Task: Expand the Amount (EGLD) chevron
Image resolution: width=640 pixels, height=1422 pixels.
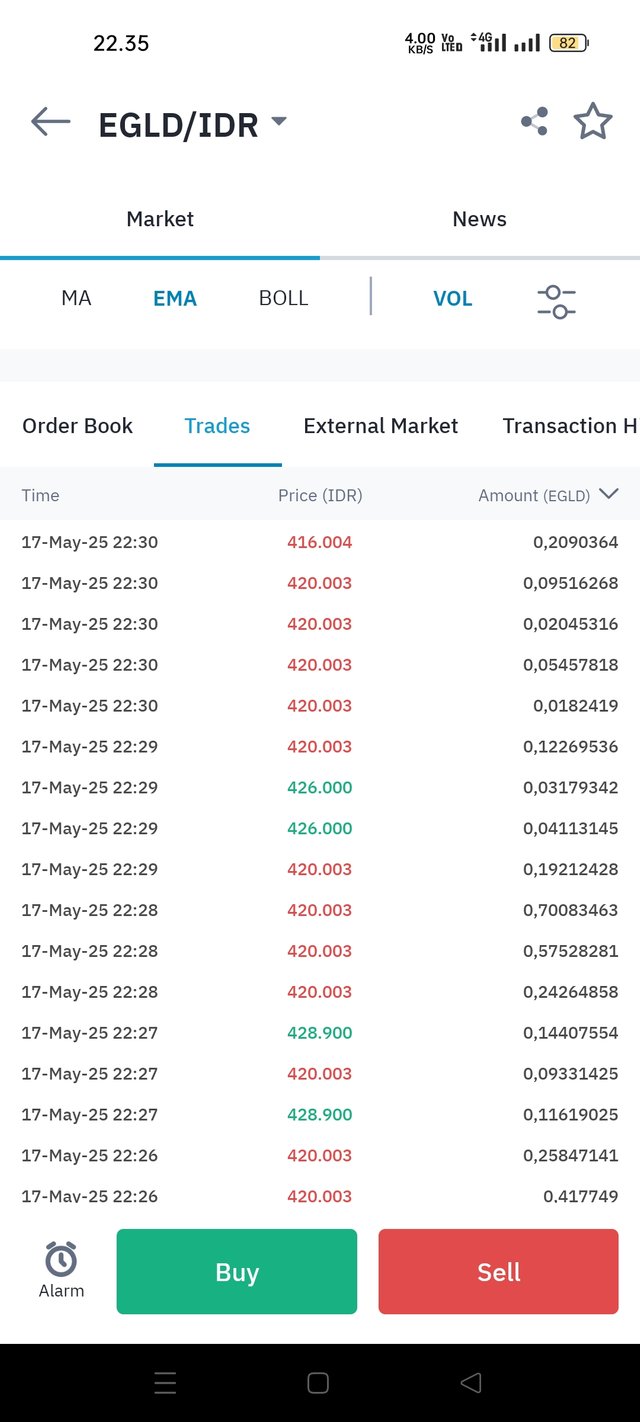Action: [608, 494]
